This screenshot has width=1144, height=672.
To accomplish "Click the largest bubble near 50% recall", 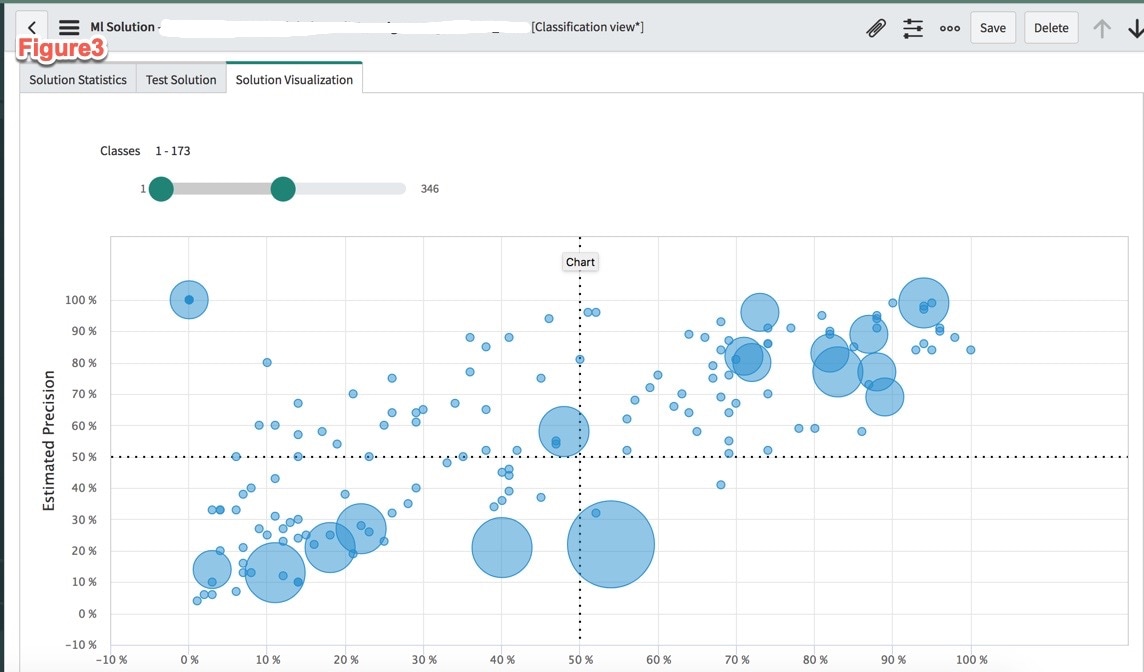I will 611,542.
